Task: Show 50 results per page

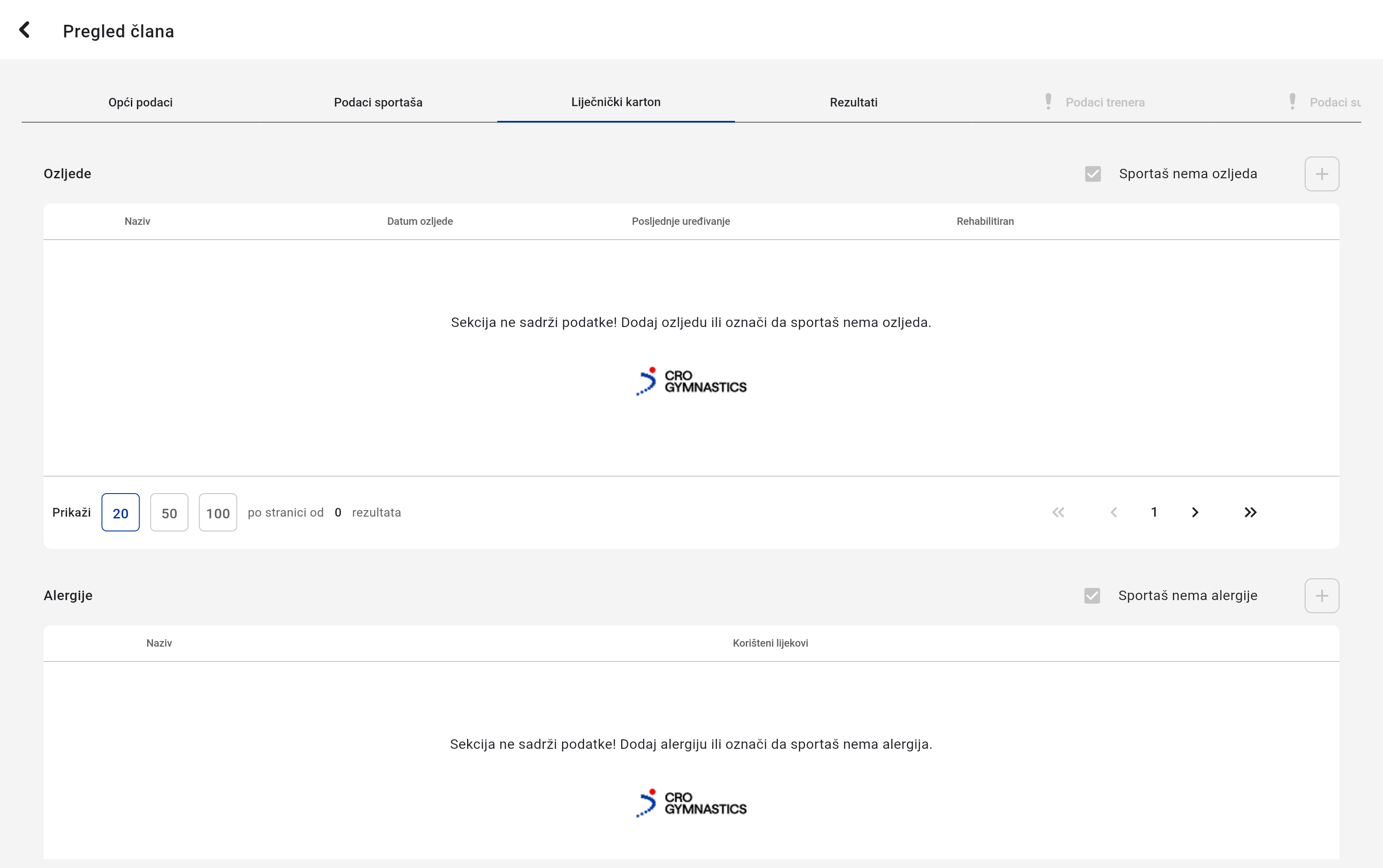Action: pyautogui.click(x=169, y=513)
